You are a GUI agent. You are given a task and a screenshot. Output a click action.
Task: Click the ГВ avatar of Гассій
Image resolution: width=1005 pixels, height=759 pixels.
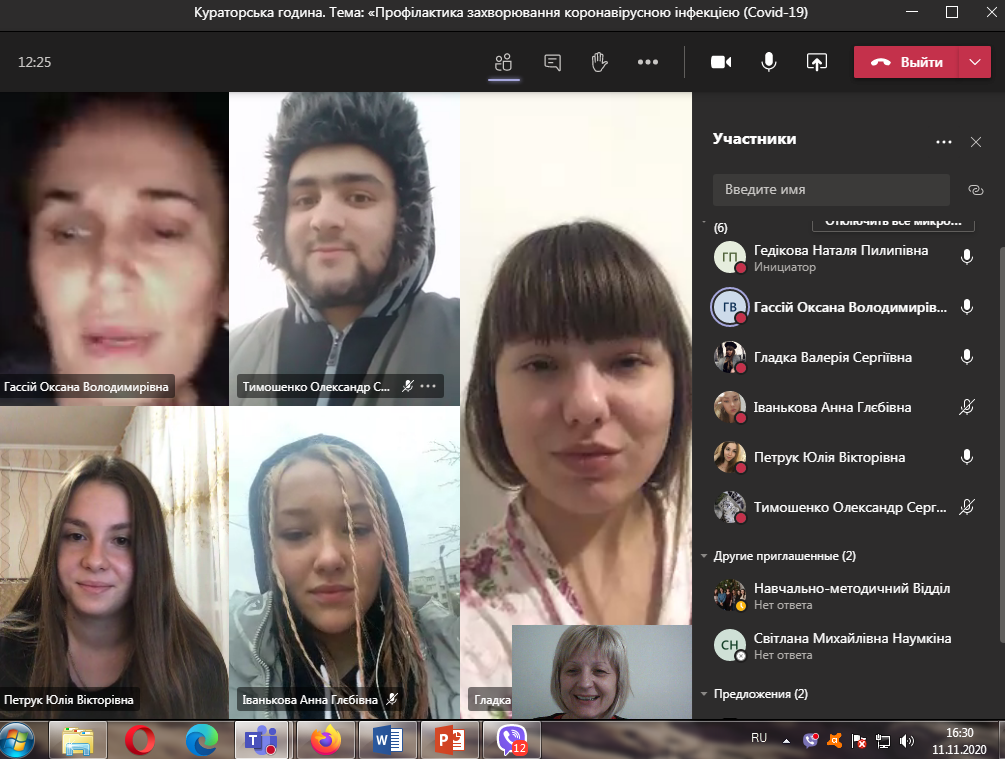[730, 307]
